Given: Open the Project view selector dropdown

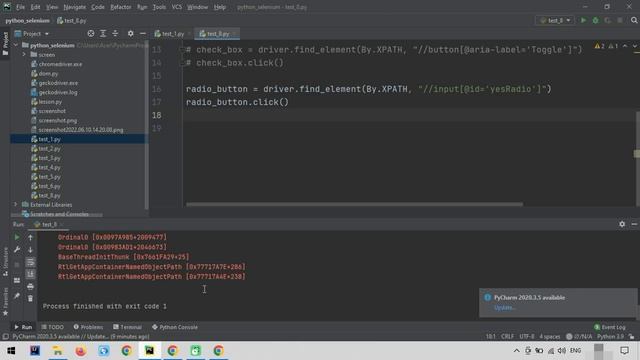Looking at the screenshot, I should pyautogui.click(x=32, y=33).
